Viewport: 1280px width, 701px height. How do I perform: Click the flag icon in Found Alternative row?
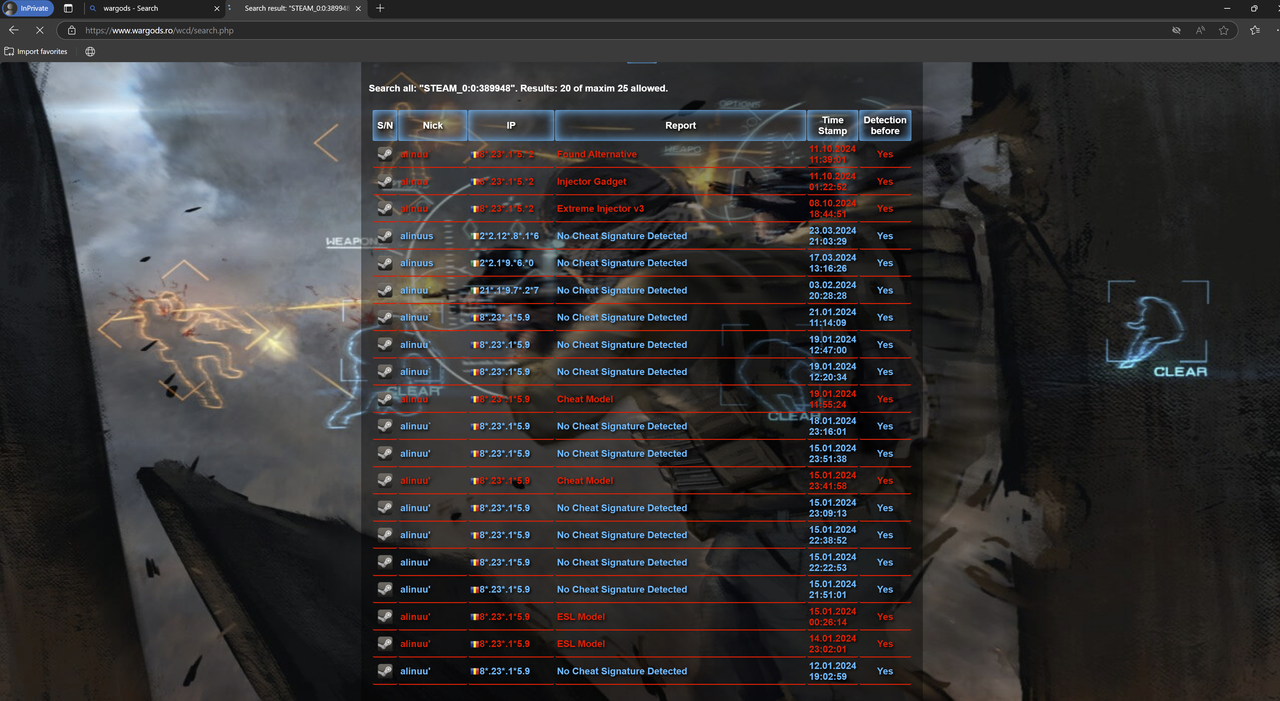pos(475,155)
